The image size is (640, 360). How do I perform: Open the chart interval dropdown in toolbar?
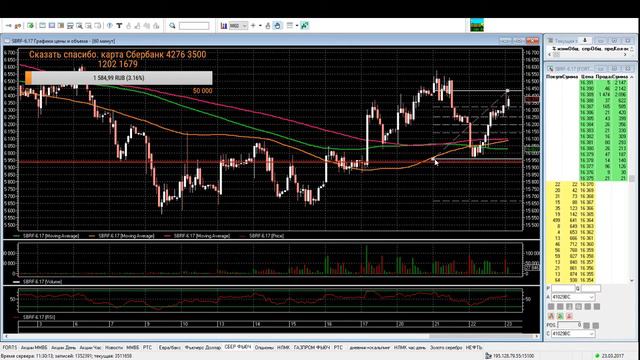point(238,26)
